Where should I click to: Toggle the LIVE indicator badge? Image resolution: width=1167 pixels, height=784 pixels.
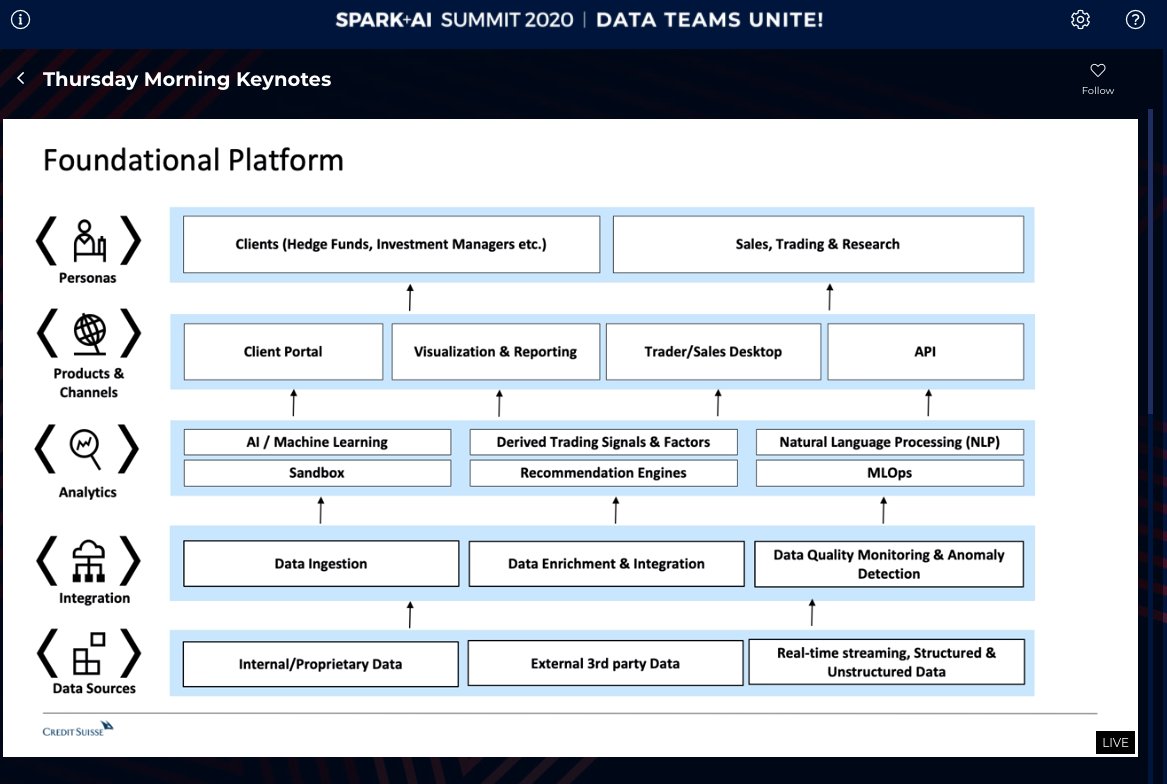click(x=1114, y=742)
